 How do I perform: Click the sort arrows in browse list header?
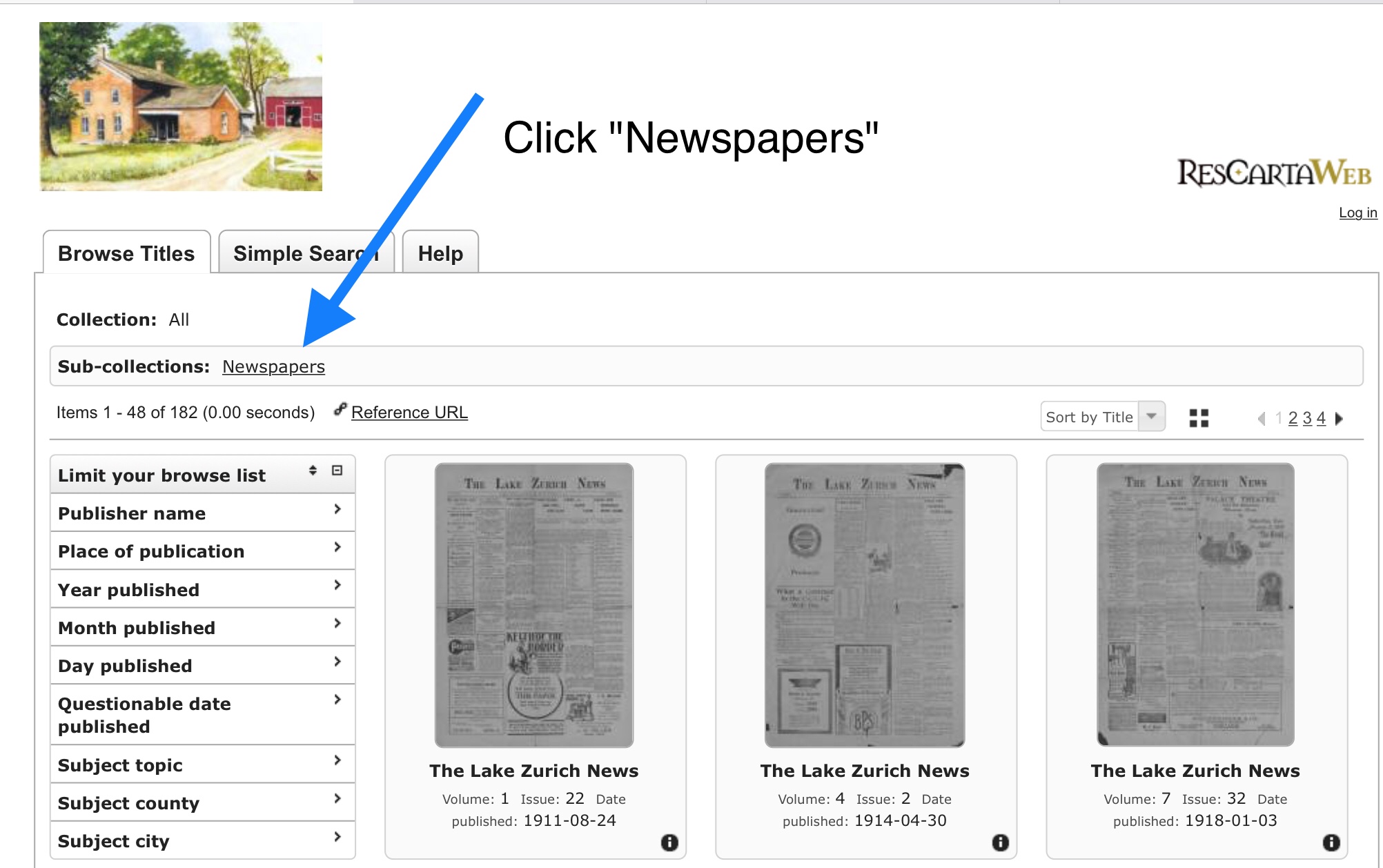pos(313,471)
